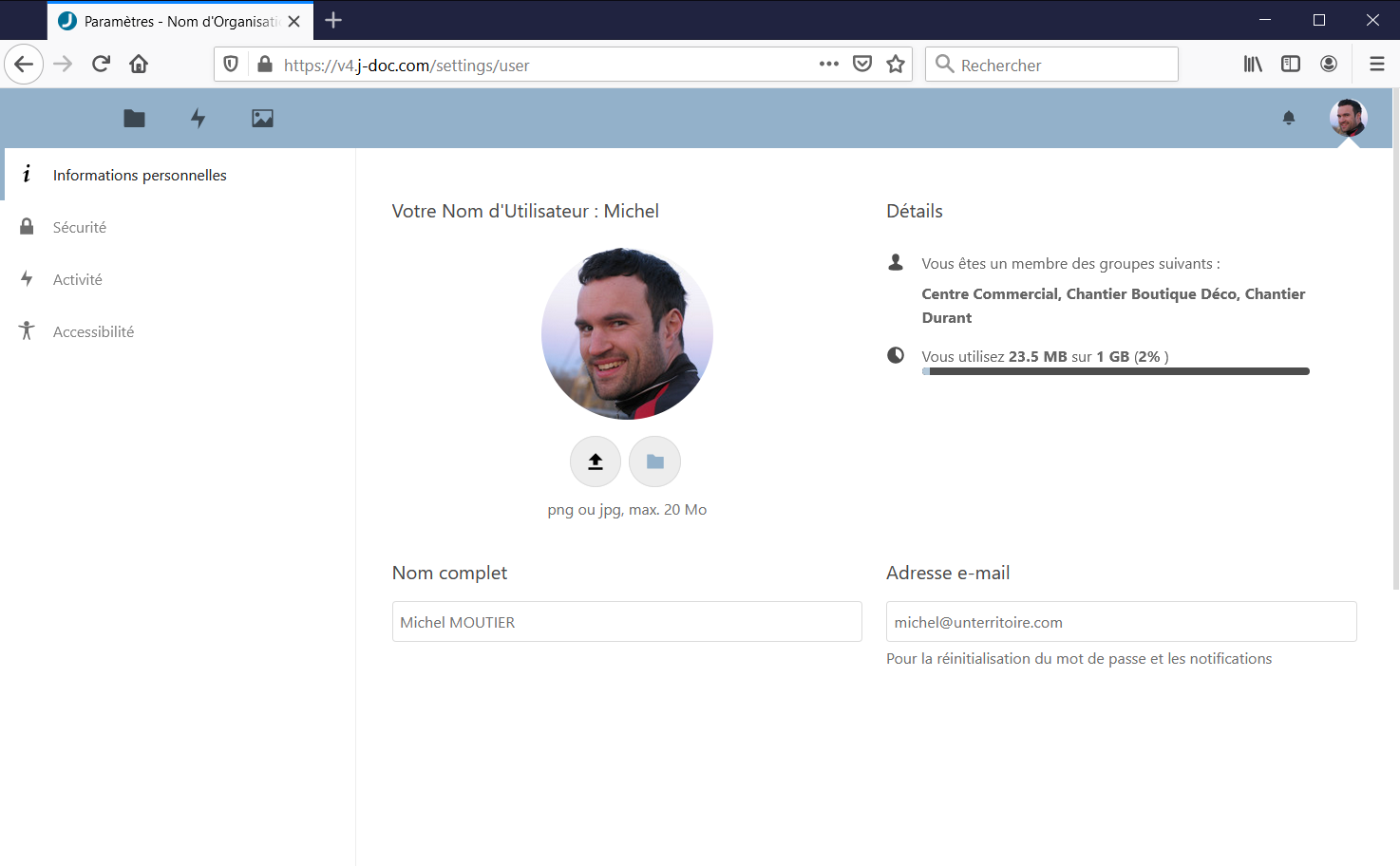Go back with browser back arrow

click(x=24, y=65)
